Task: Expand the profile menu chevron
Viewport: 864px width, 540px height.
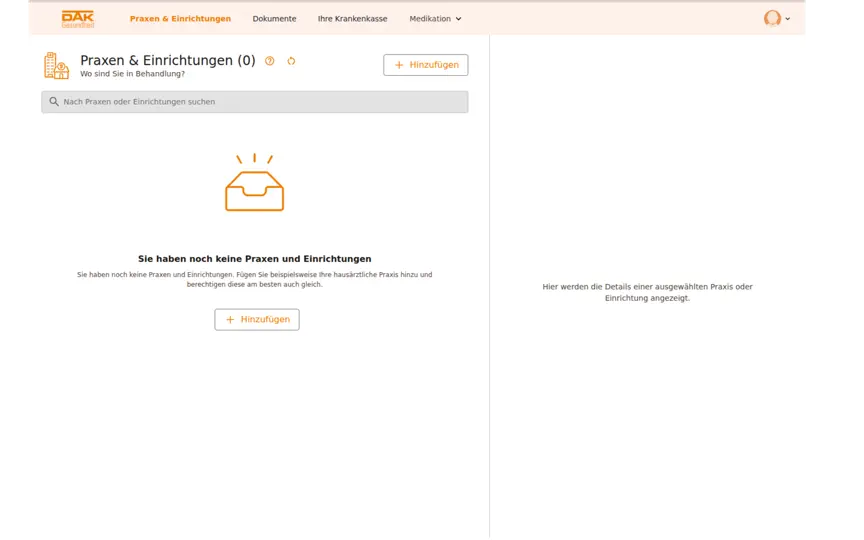Action: tap(787, 19)
